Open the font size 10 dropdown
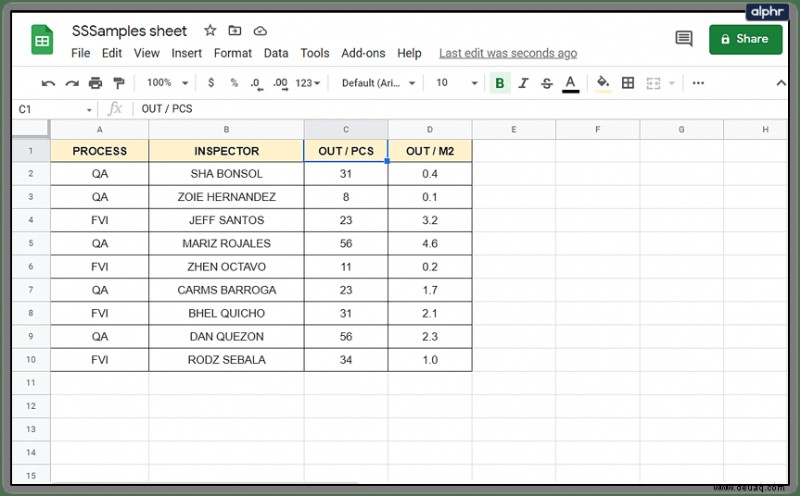The image size is (800, 496). (x=457, y=83)
